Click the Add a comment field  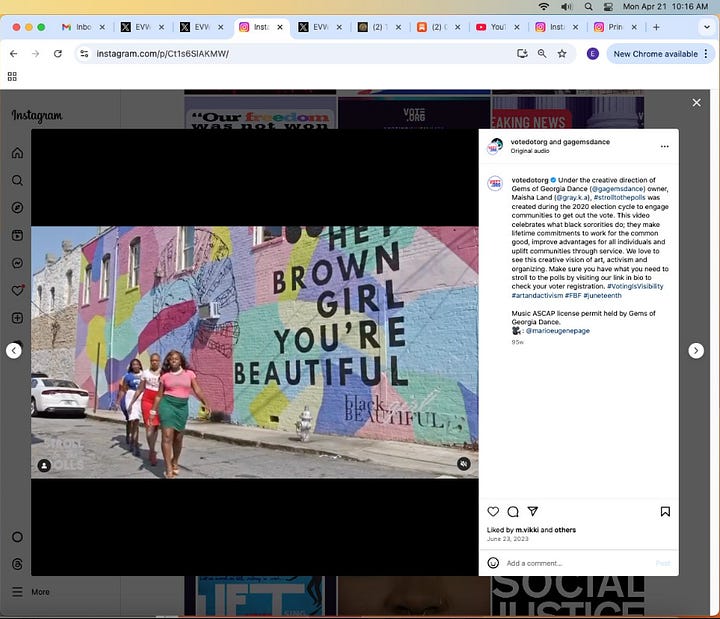point(579,563)
